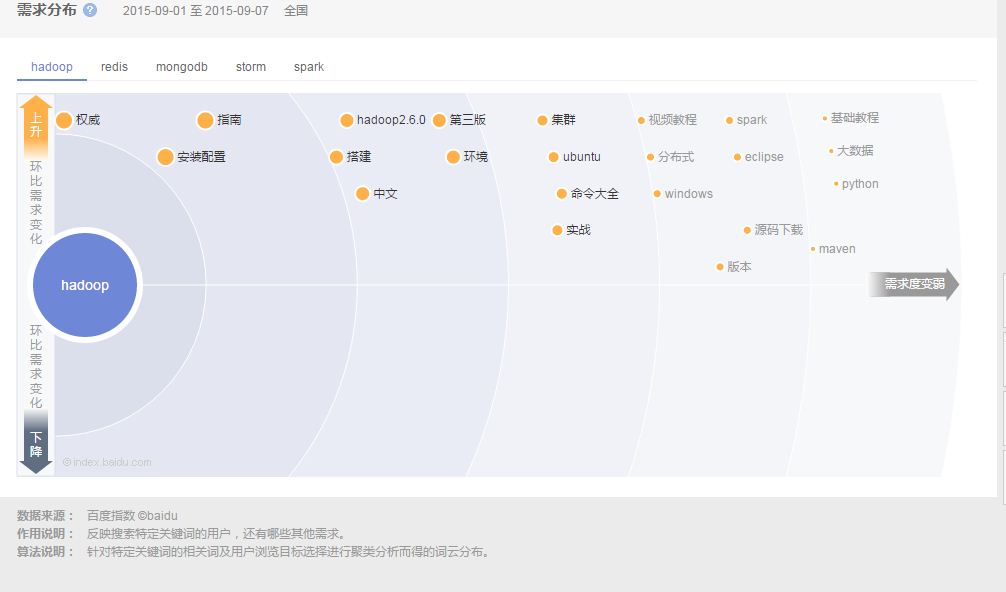Click the tiny dot beside 大数据
Viewport: 1006px width, 592px height.
click(x=831, y=151)
